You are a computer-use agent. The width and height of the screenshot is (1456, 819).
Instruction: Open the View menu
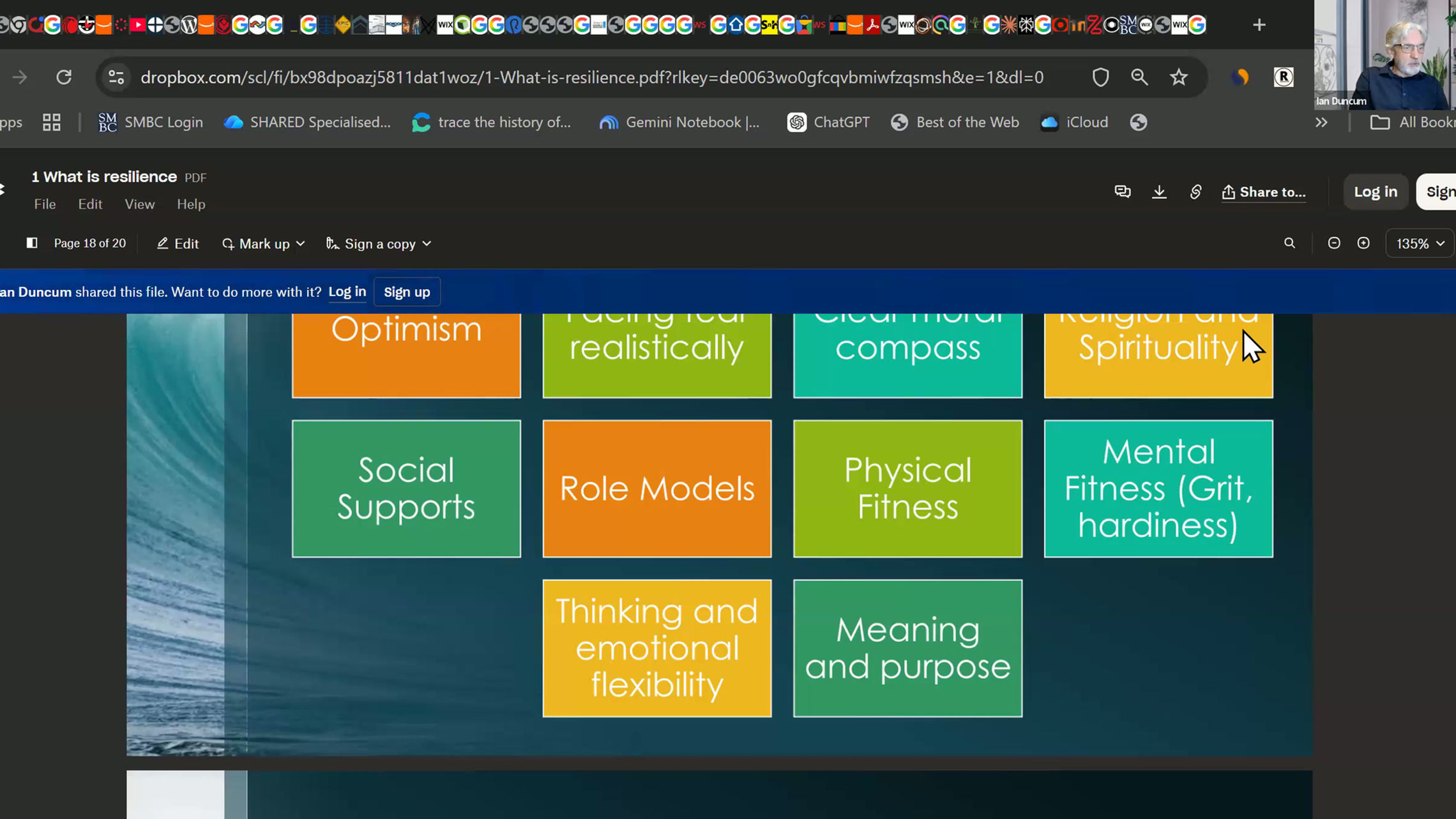[x=139, y=204]
